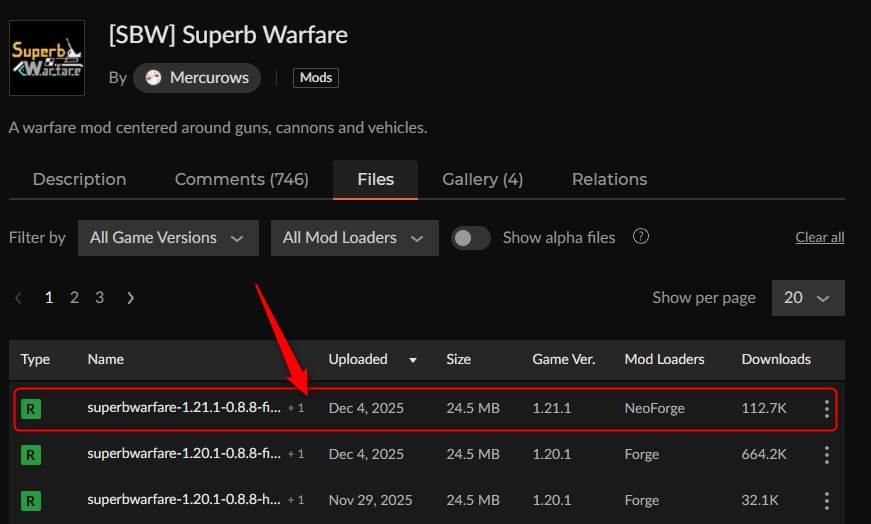The width and height of the screenshot is (871, 524).
Task: Click the Uploaded sort arrow icon
Action: click(413, 360)
